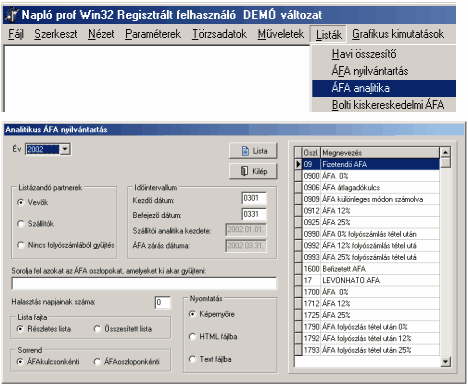The image size is (468, 386).
Task: Select the ÁFA analitika menu entry
Action: pos(383,88)
